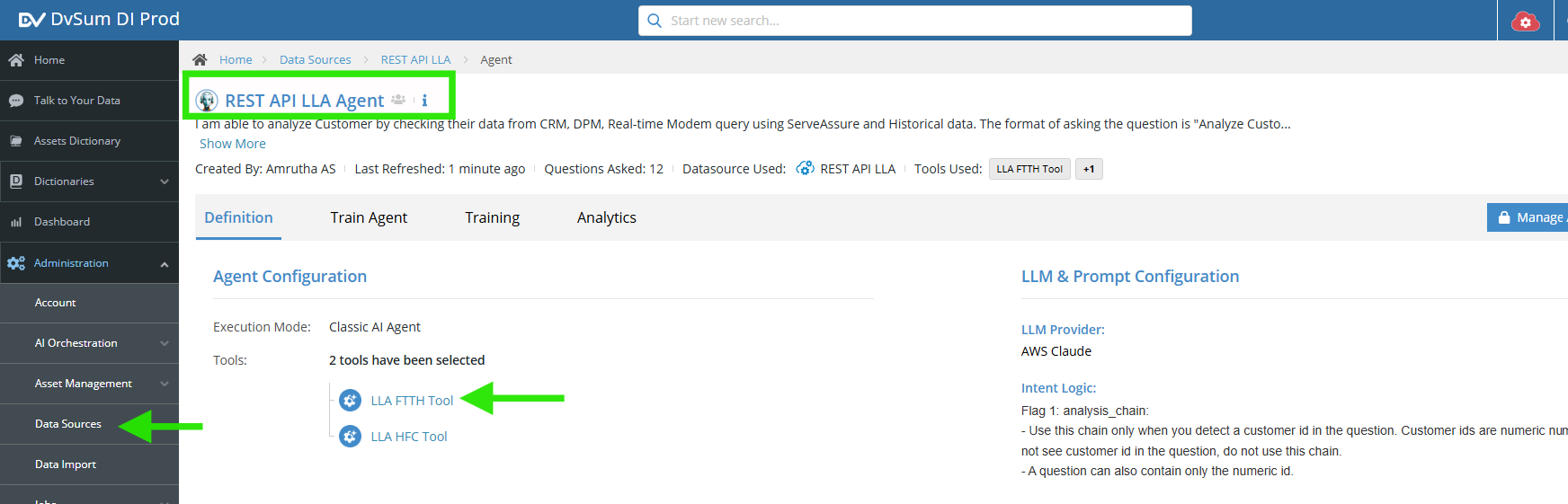Click the REST API LLA Agent title
The width and height of the screenshot is (1568, 504).
pyautogui.click(x=305, y=101)
